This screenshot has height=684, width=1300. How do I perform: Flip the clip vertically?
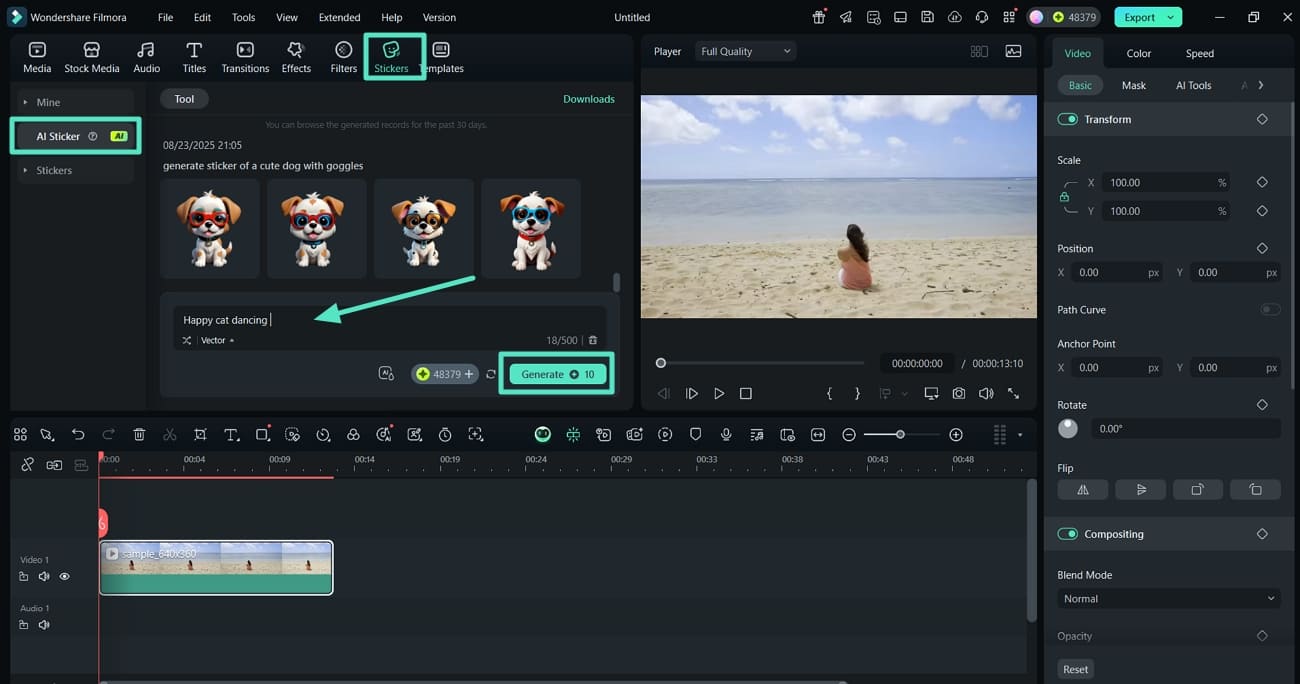pos(1141,489)
